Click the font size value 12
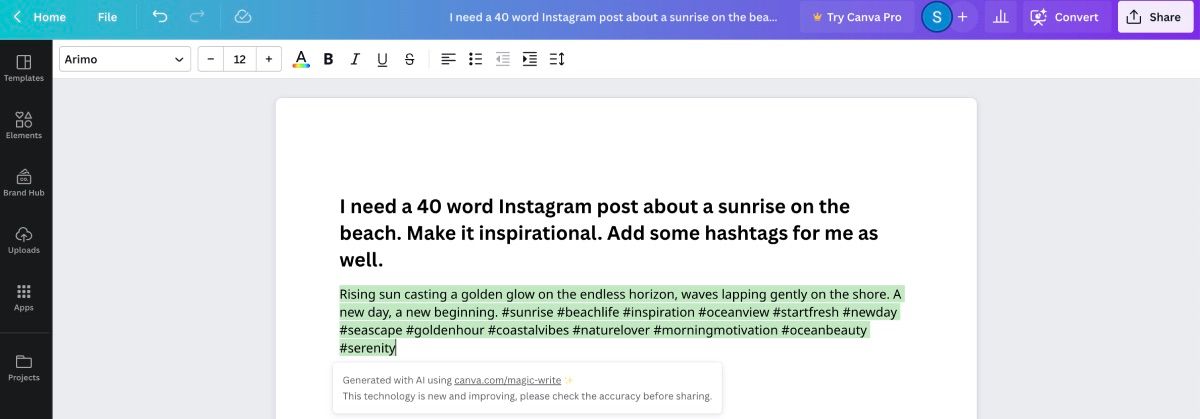 coord(240,59)
